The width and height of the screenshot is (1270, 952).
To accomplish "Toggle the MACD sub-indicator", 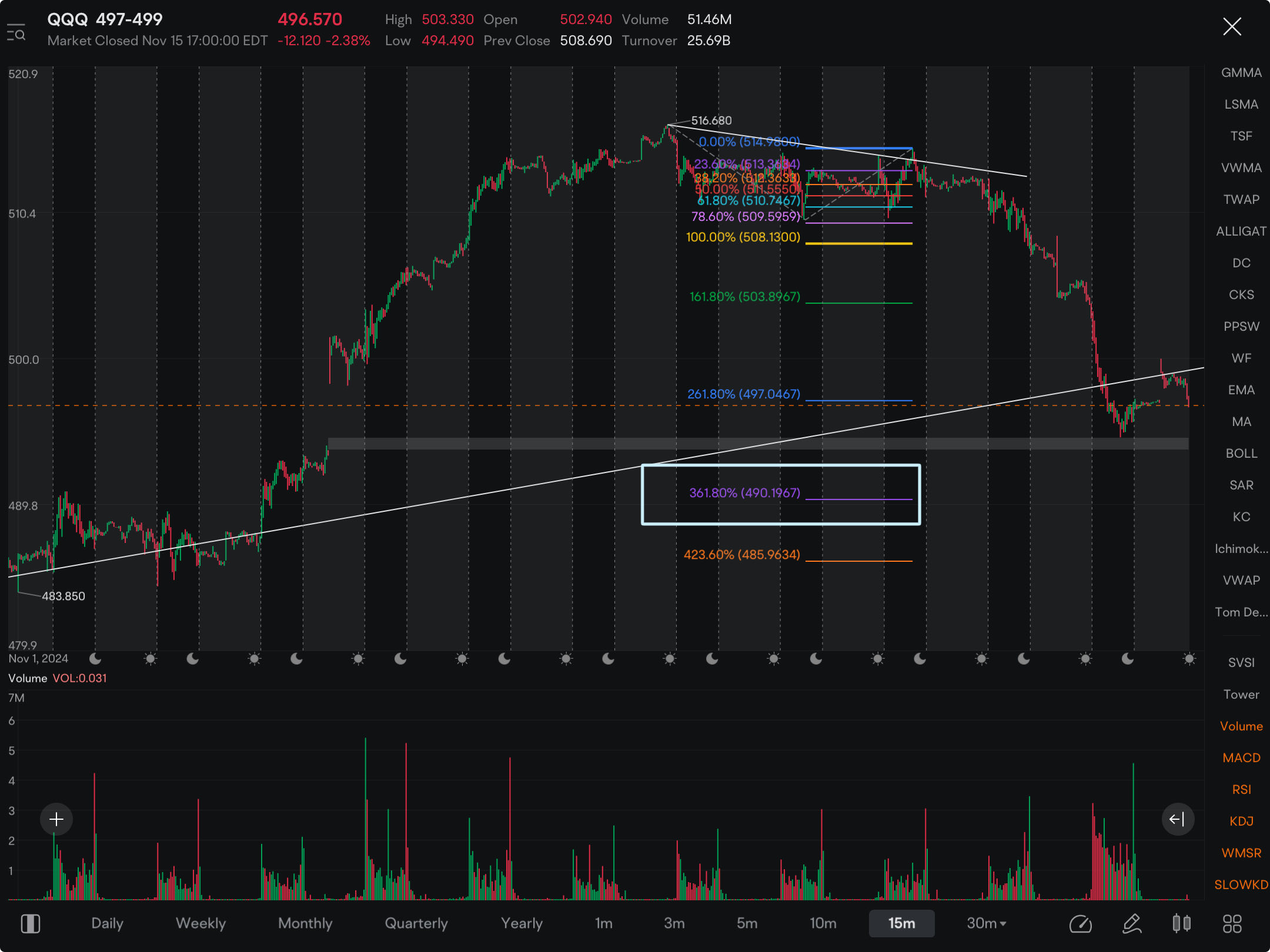I will pyautogui.click(x=1241, y=757).
